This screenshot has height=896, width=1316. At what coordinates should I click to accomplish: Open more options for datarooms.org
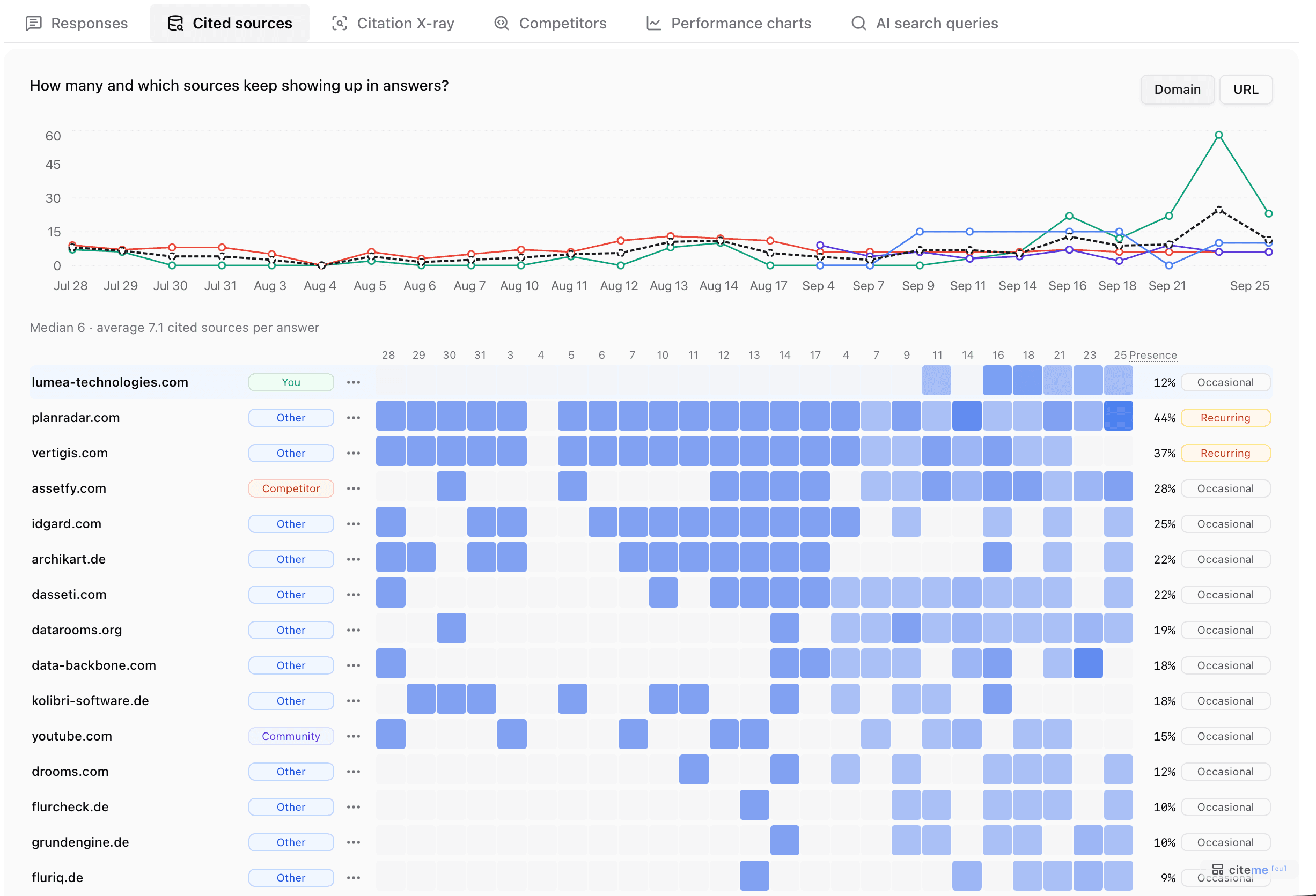(x=354, y=630)
